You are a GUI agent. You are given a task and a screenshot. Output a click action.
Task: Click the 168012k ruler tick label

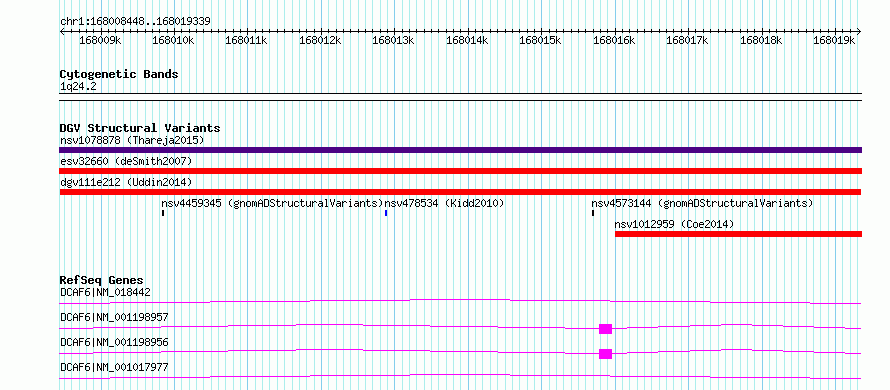pos(320,40)
